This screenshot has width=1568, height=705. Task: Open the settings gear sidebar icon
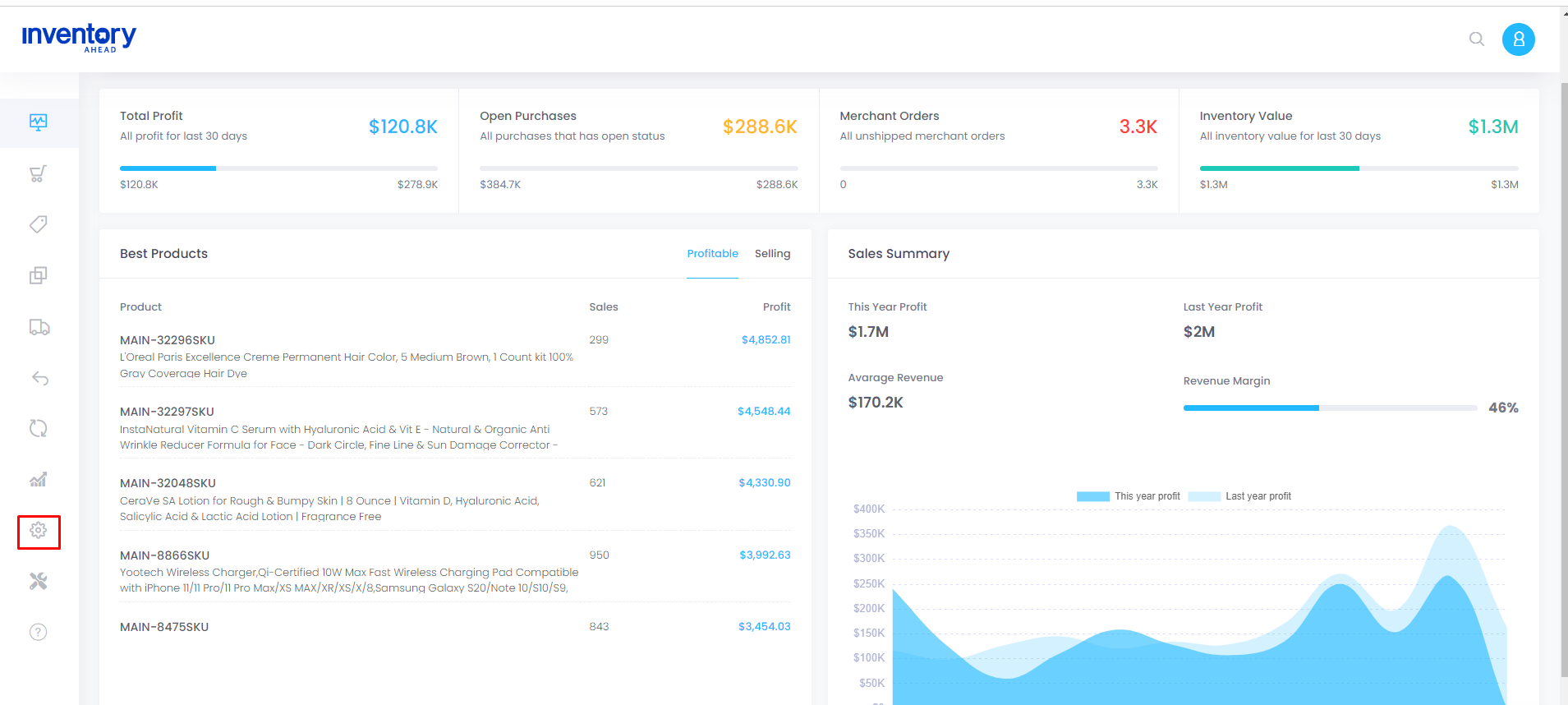(x=39, y=531)
